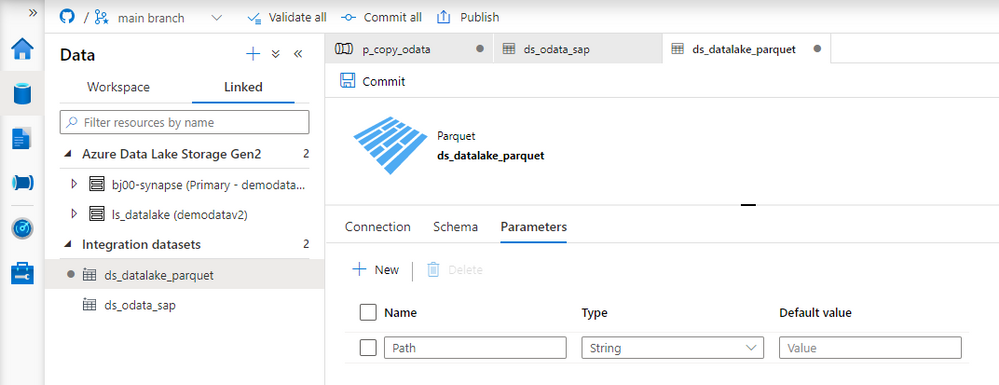This screenshot has height=385, width=999.
Task: Open the Develop hub document icon
Action: coord(22,138)
